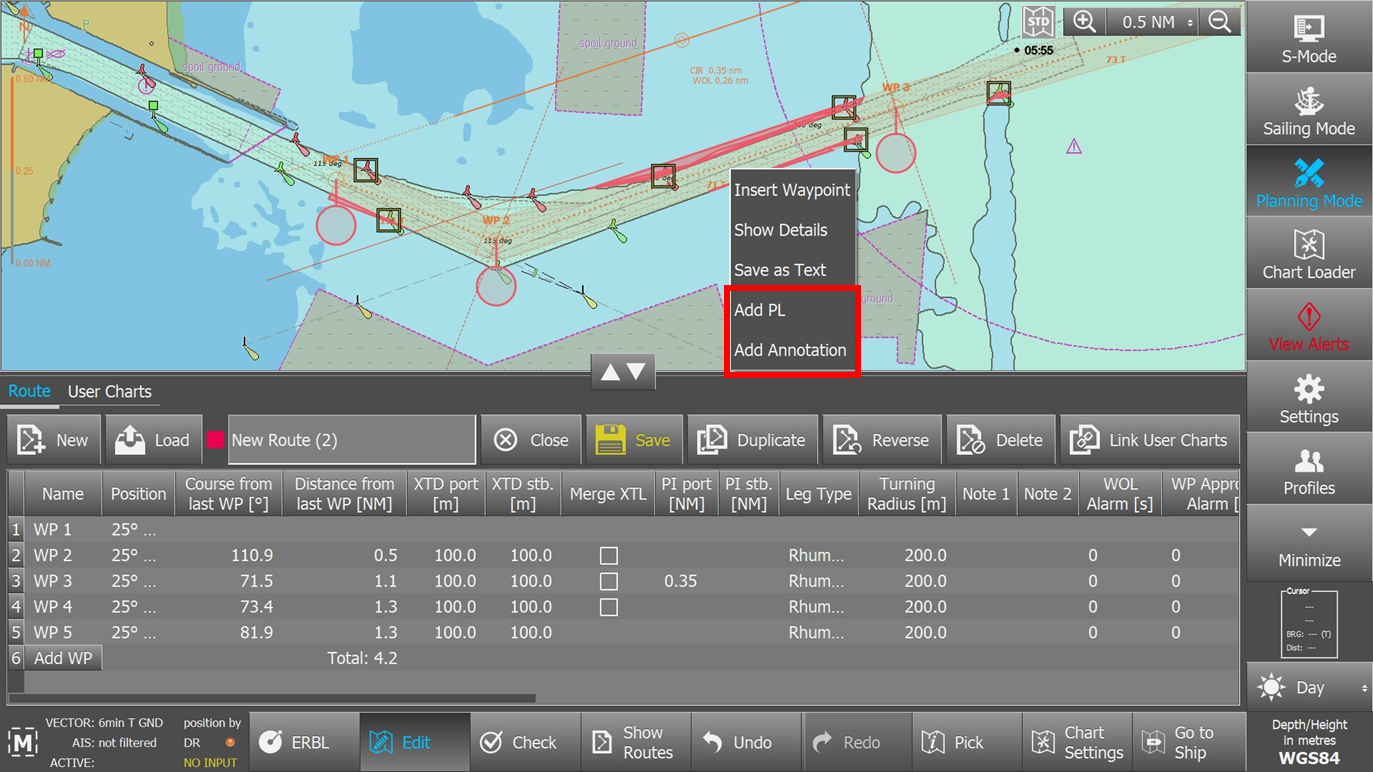Click the Leg Type column header
The height and width of the screenshot is (772, 1373).
click(x=819, y=493)
